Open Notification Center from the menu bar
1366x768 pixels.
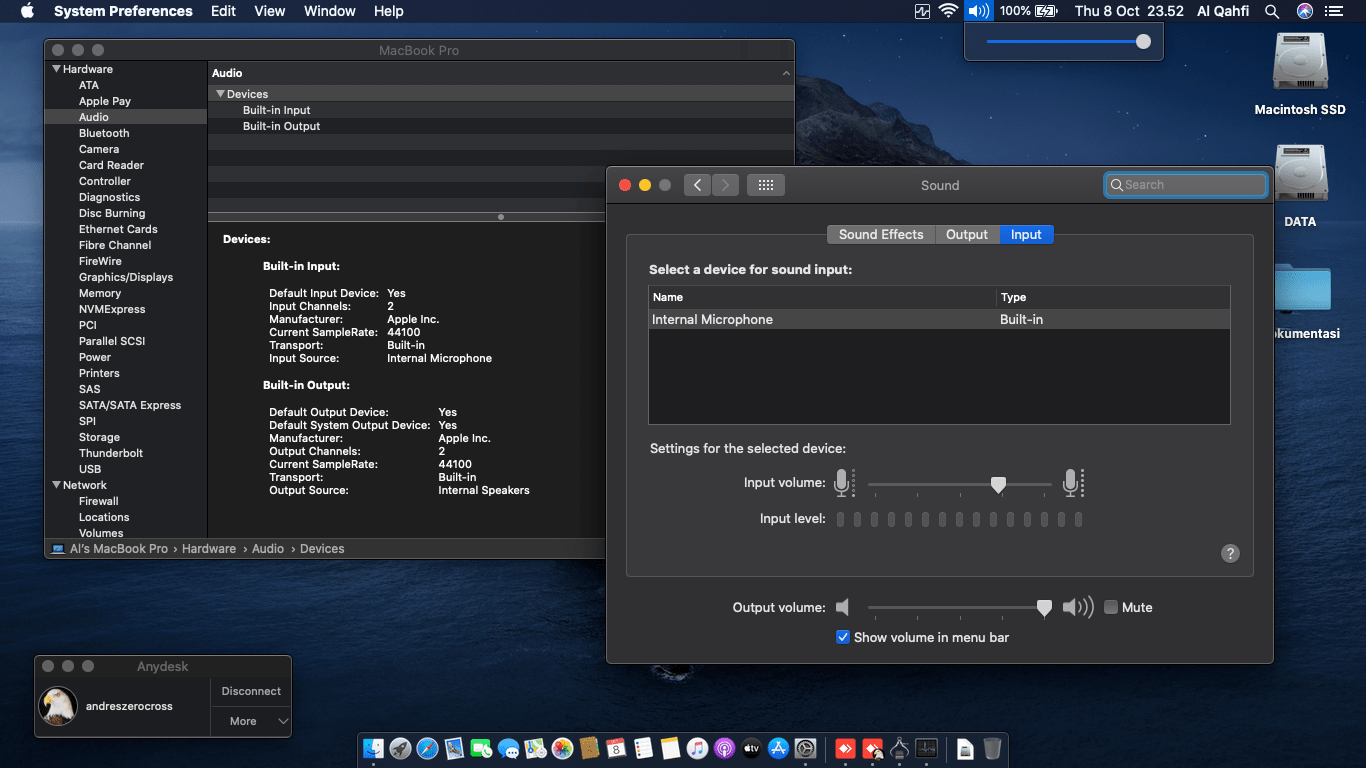(1334, 11)
